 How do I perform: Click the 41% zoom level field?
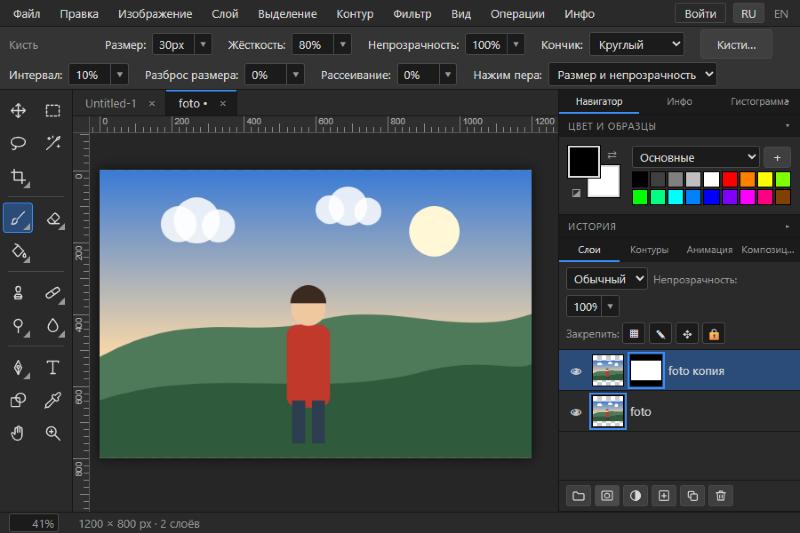pyautogui.click(x=34, y=523)
